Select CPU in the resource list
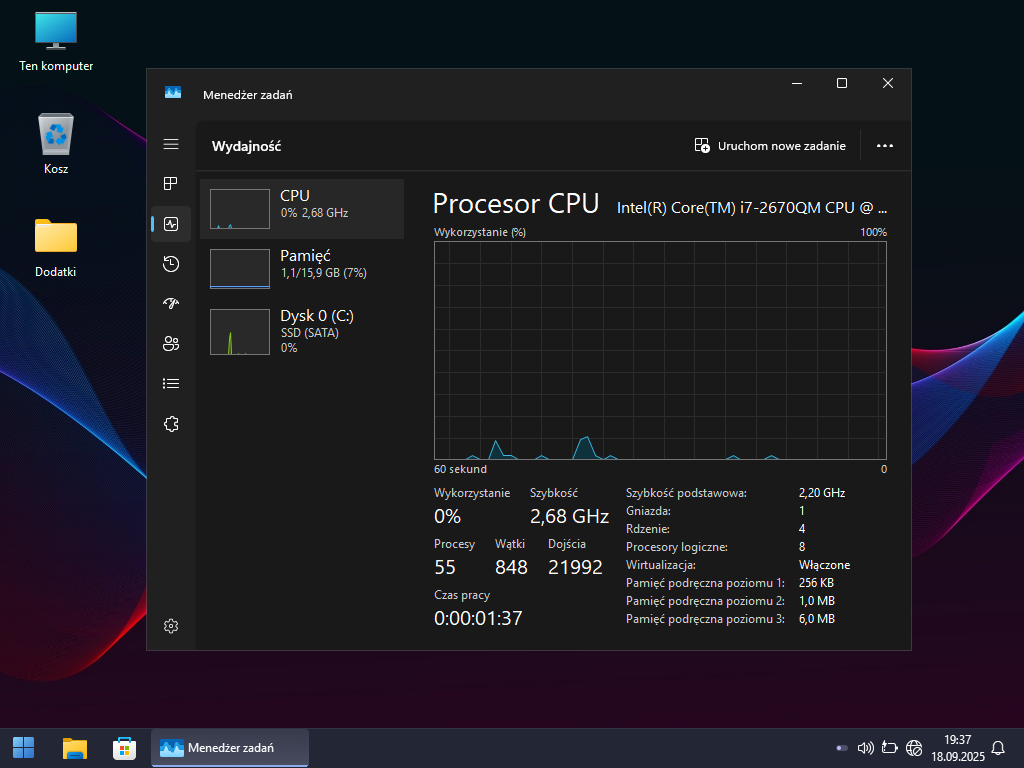 [302, 209]
